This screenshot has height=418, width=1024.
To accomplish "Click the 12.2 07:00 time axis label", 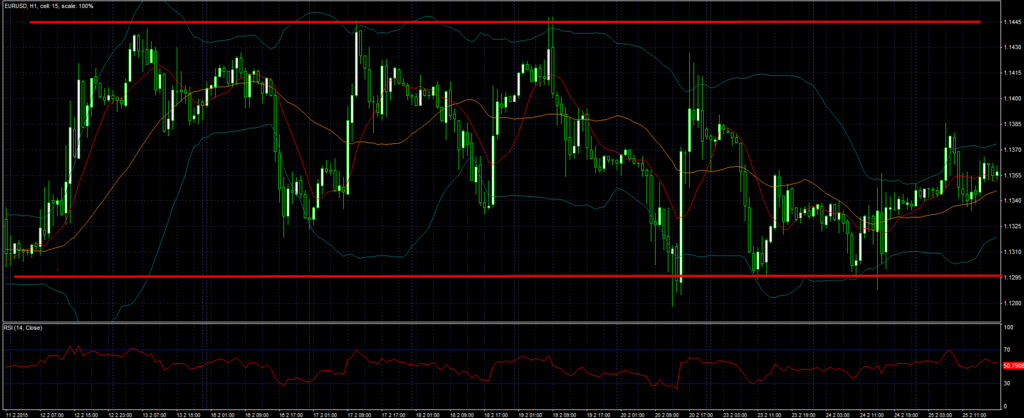I will [x=51, y=414].
